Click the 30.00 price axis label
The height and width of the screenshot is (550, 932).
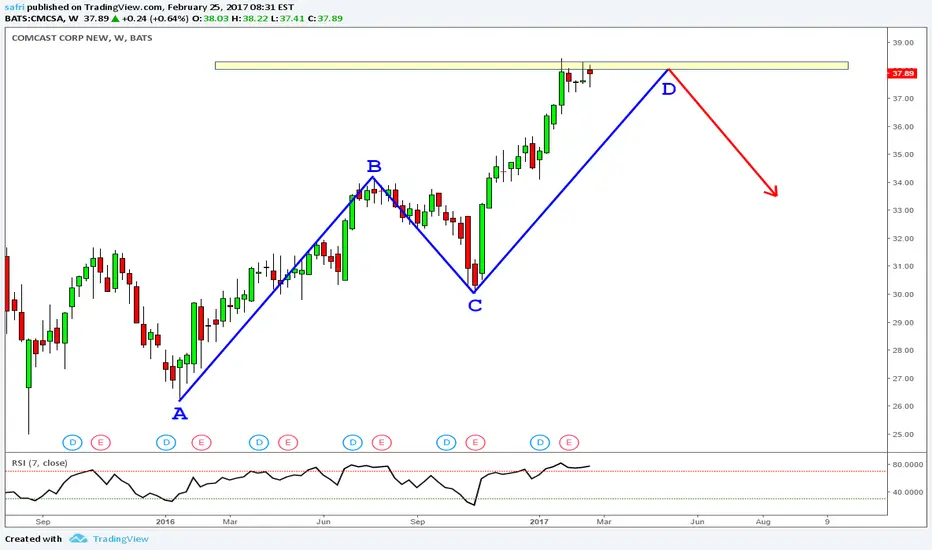pyautogui.click(x=902, y=294)
